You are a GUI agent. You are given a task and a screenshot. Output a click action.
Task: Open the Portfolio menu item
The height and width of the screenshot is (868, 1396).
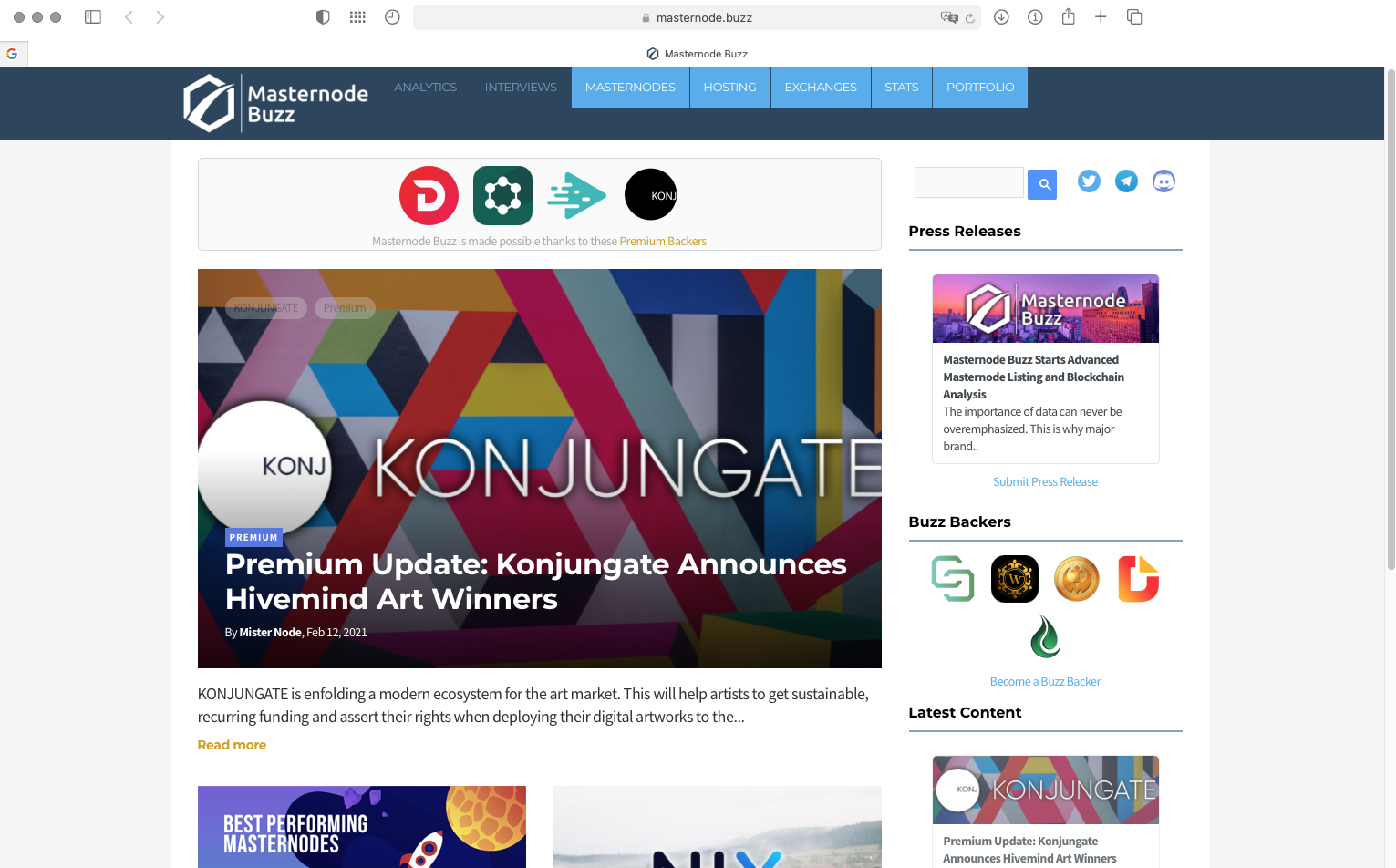pyautogui.click(x=980, y=88)
